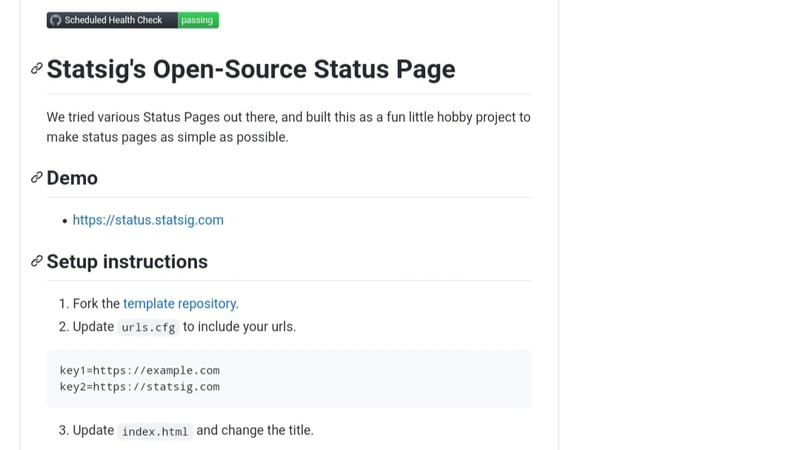Click the index.html inline code
Screen dimensions: 800x450
155,431
